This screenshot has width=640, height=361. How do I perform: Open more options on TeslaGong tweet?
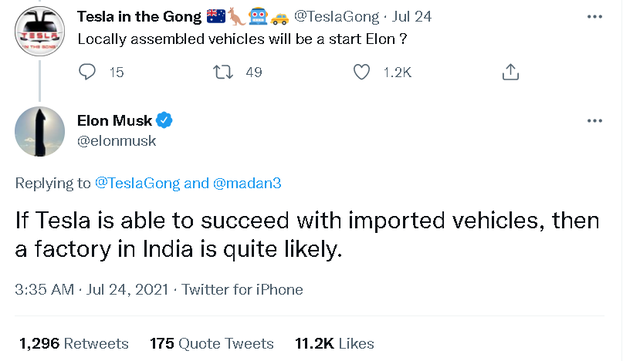[x=594, y=17]
